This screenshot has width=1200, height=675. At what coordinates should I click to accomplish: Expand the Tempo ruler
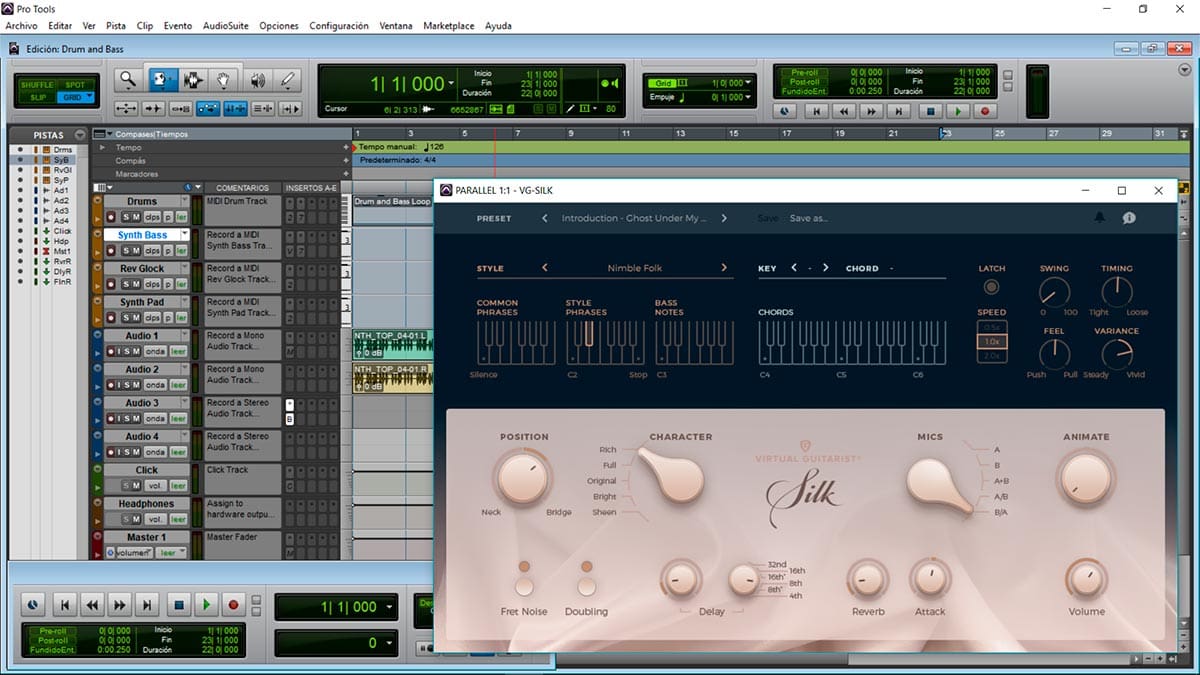click(x=101, y=147)
